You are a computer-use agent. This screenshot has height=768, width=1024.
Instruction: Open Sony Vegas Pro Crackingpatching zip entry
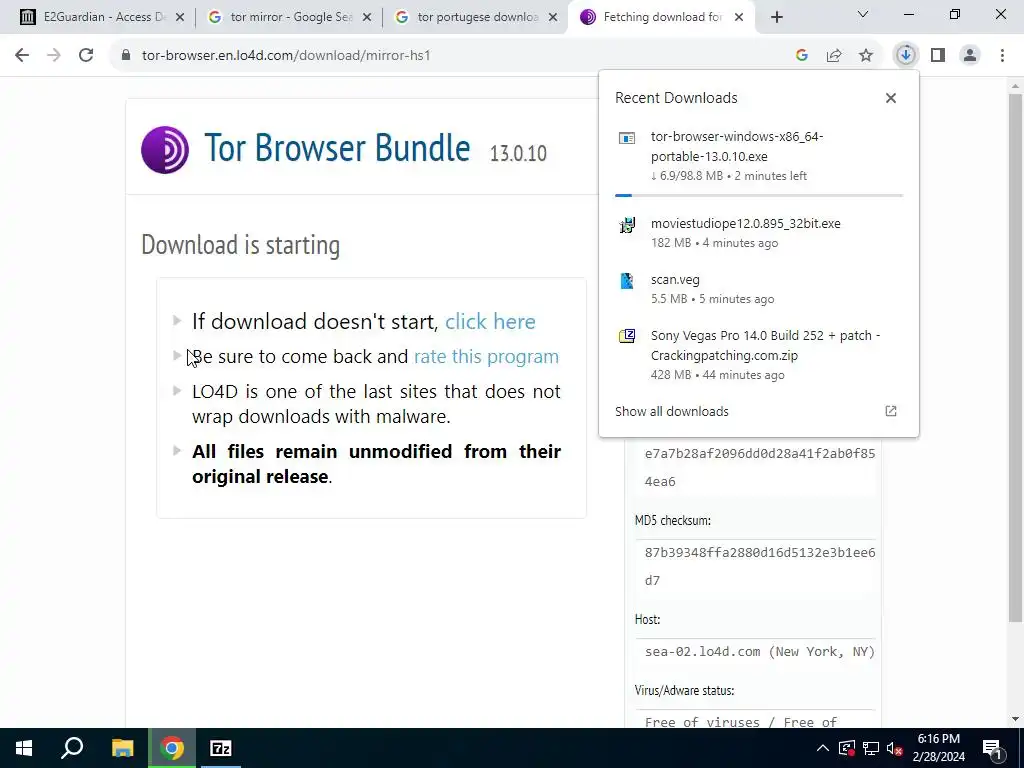pos(759,355)
